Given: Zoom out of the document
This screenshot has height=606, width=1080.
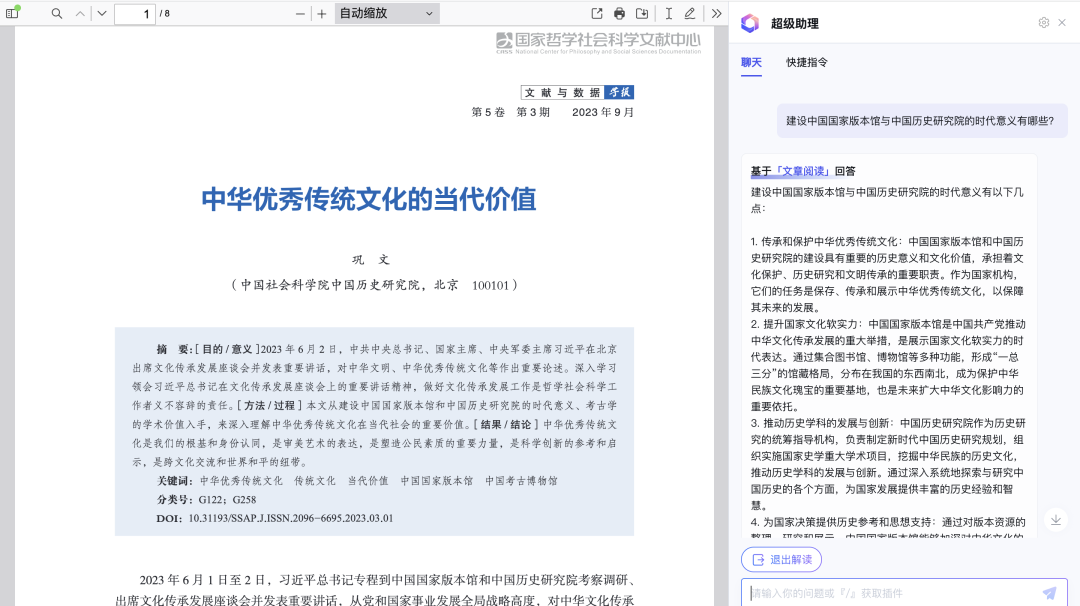Looking at the screenshot, I should pos(300,14).
